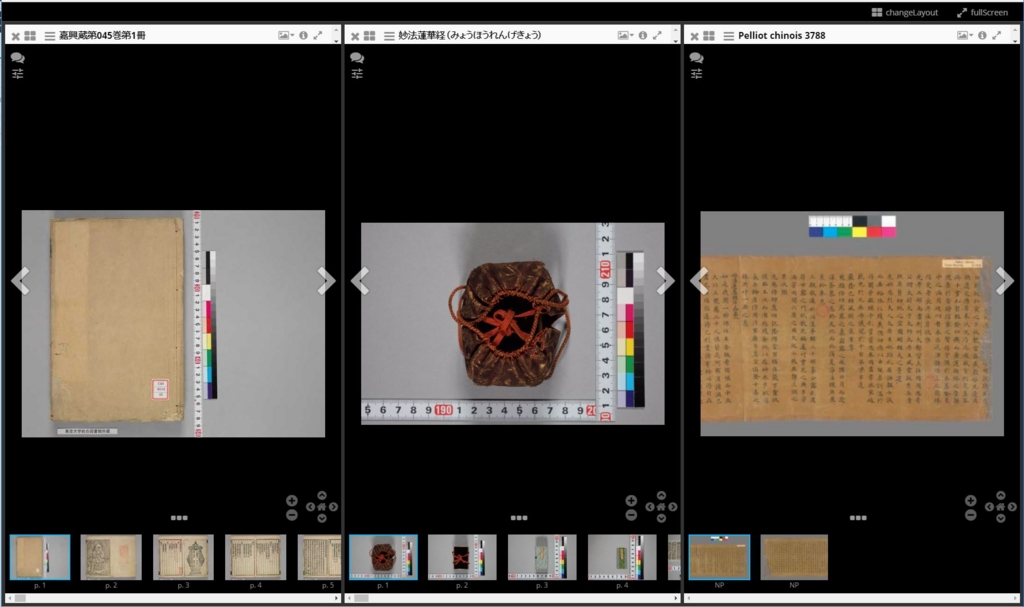Toggle table of contents hamburger in 妙法蓮華経 window

pyautogui.click(x=389, y=36)
